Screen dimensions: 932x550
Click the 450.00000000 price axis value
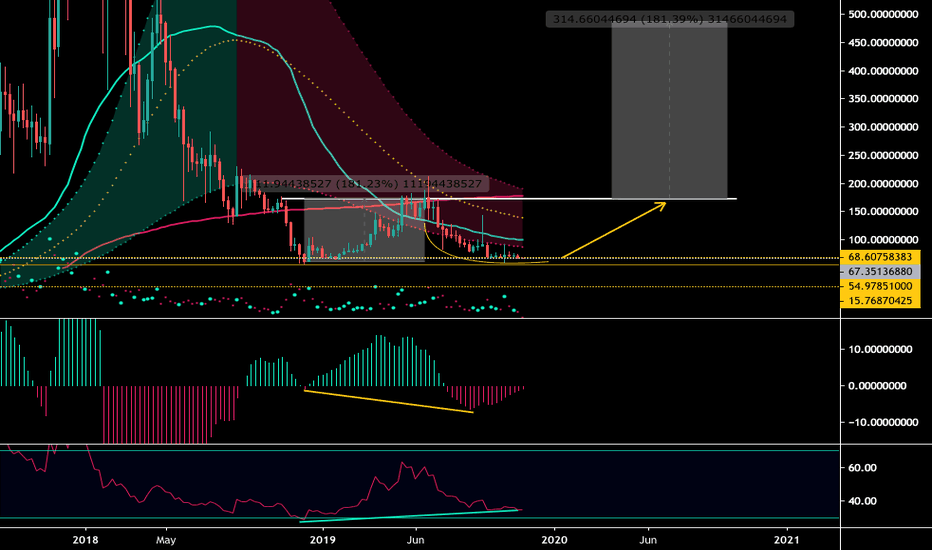[883, 43]
